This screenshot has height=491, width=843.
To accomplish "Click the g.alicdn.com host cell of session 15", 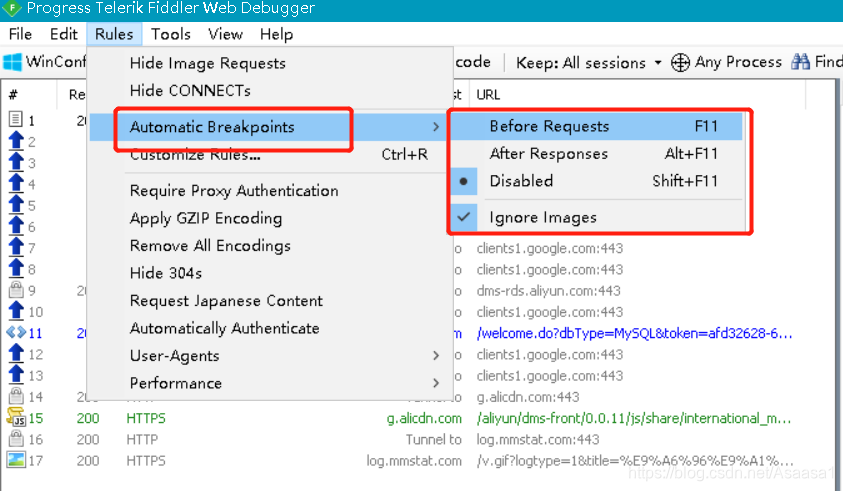I will [x=424, y=418].
